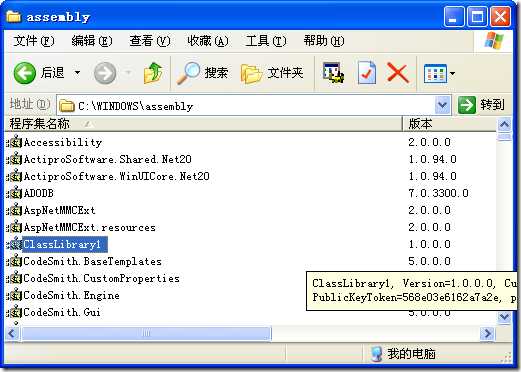Maximize the assembly window
Image resolution: width=521 pixels, height=372 pixels.
477,16
